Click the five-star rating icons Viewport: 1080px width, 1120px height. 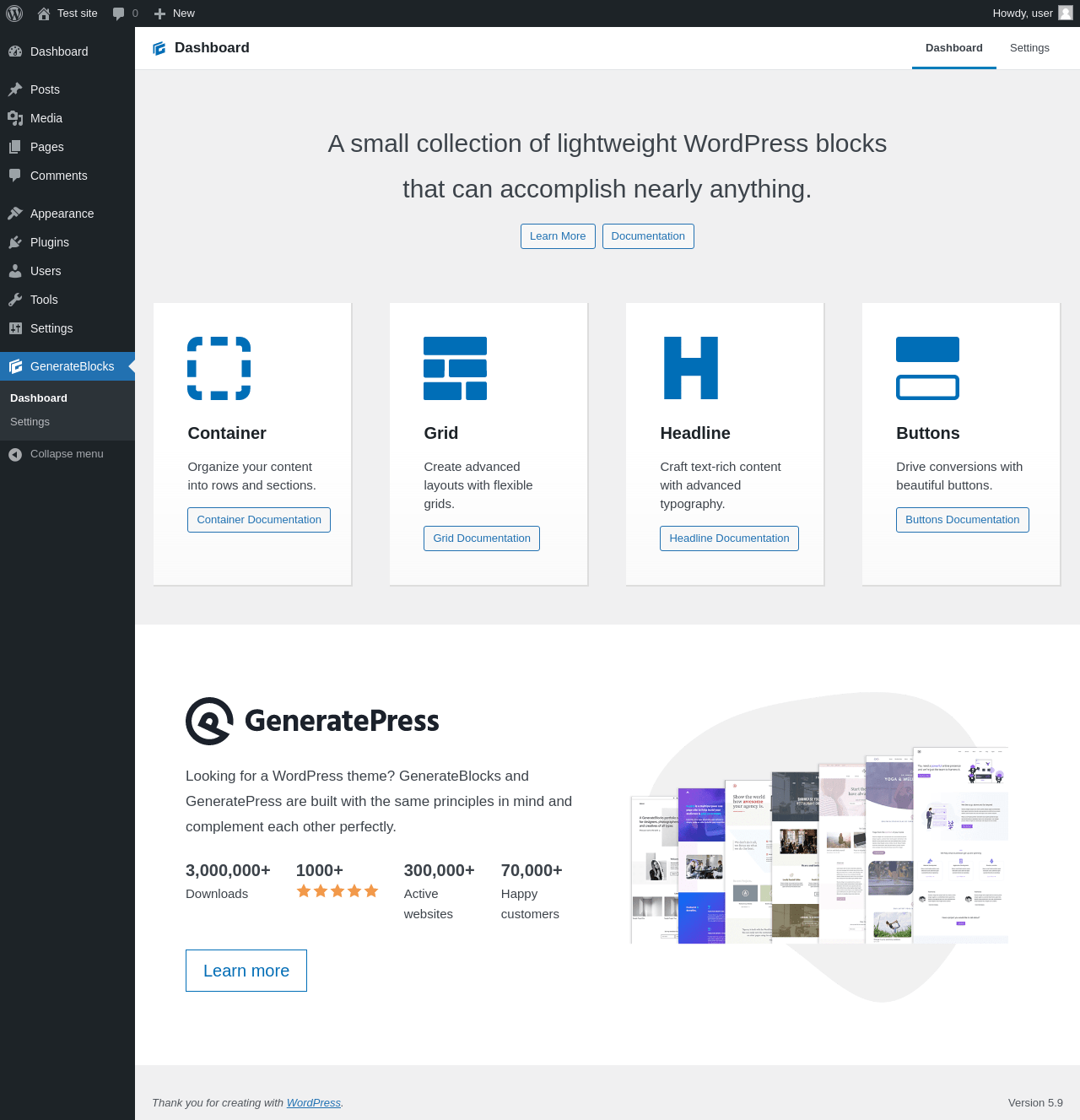tap(337, 891)
